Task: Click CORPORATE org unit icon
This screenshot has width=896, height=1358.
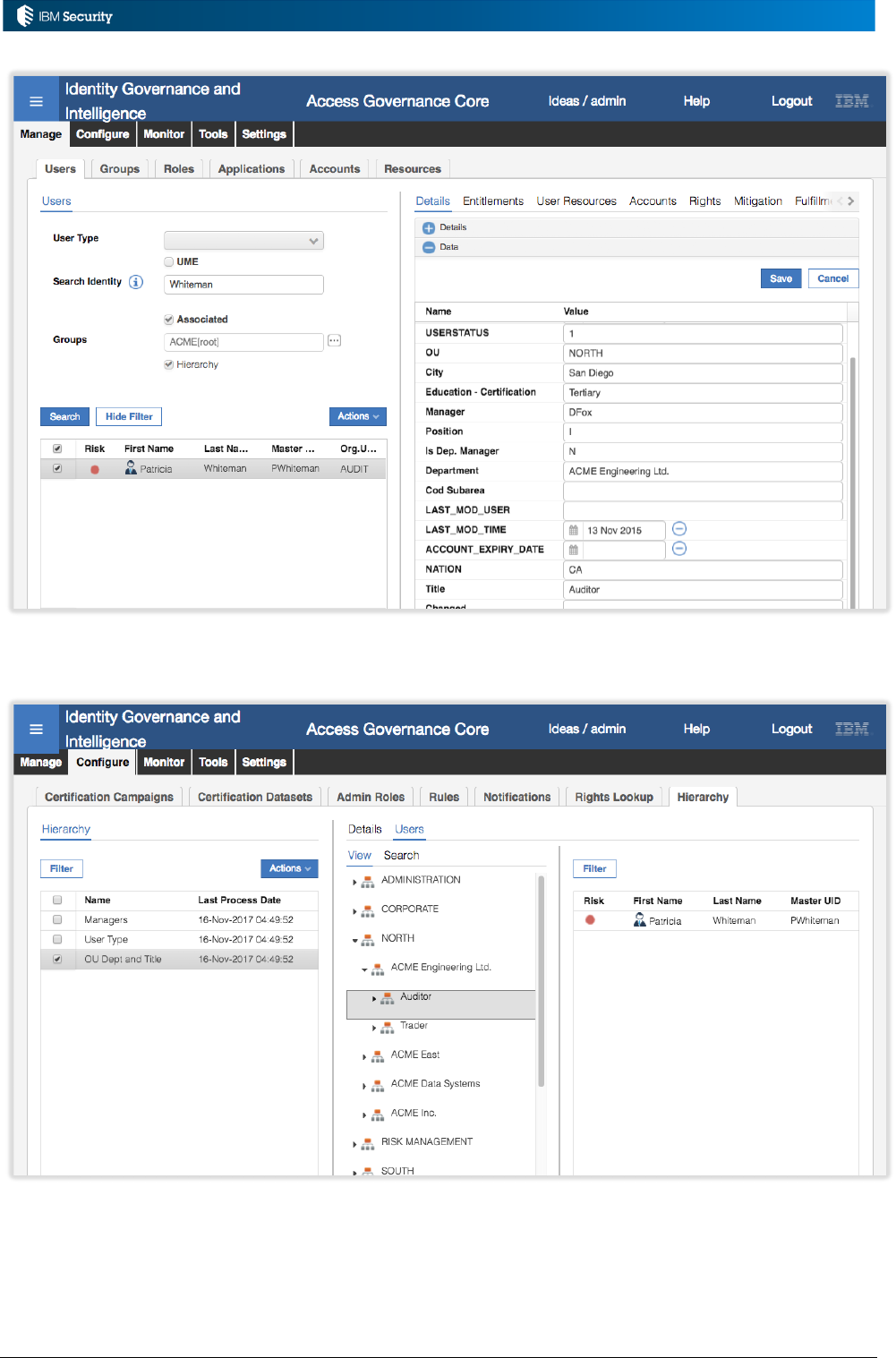Action: (368, 911)
